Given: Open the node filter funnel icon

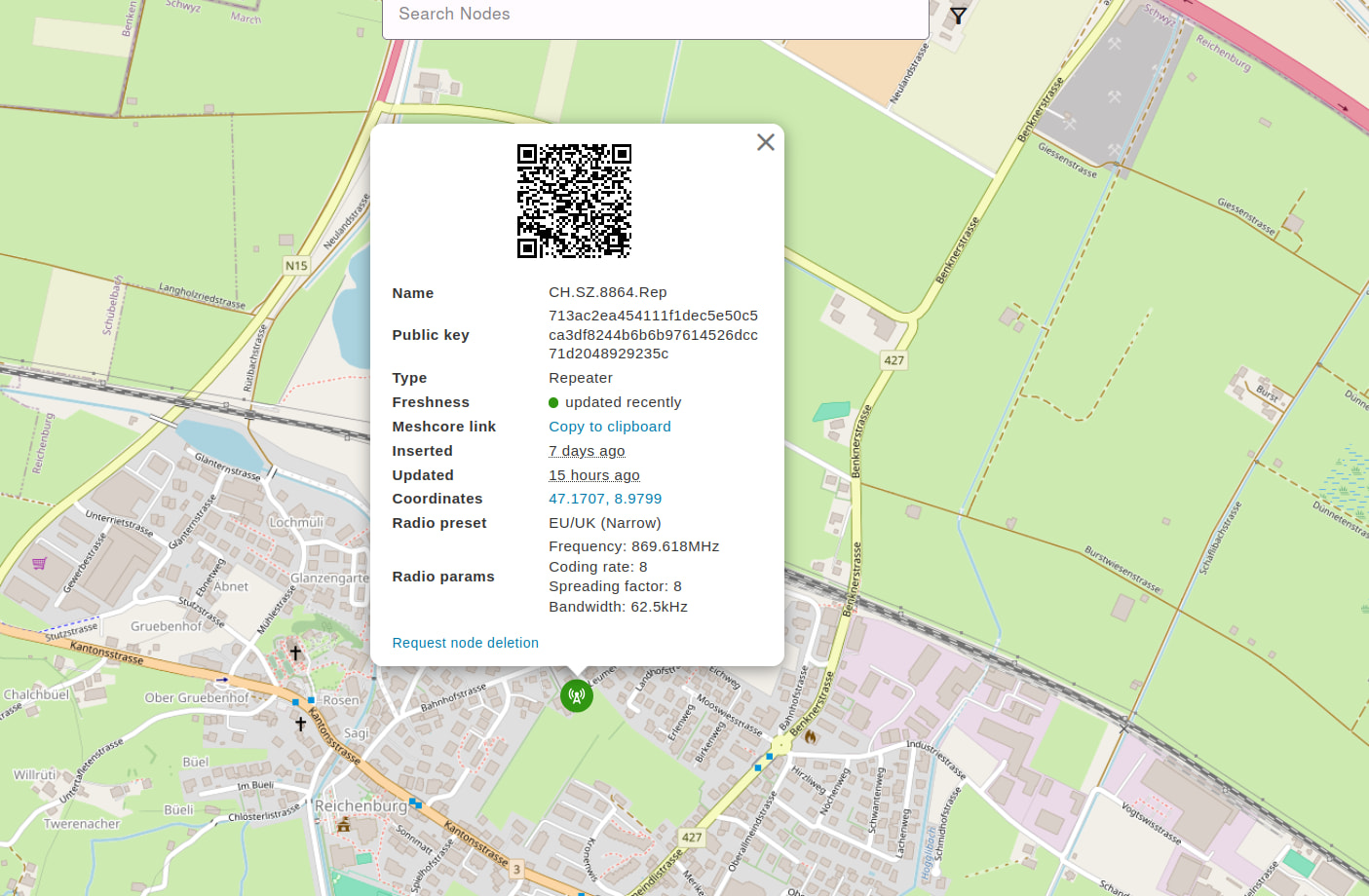Looking at the screenshot, I should 959,16.
